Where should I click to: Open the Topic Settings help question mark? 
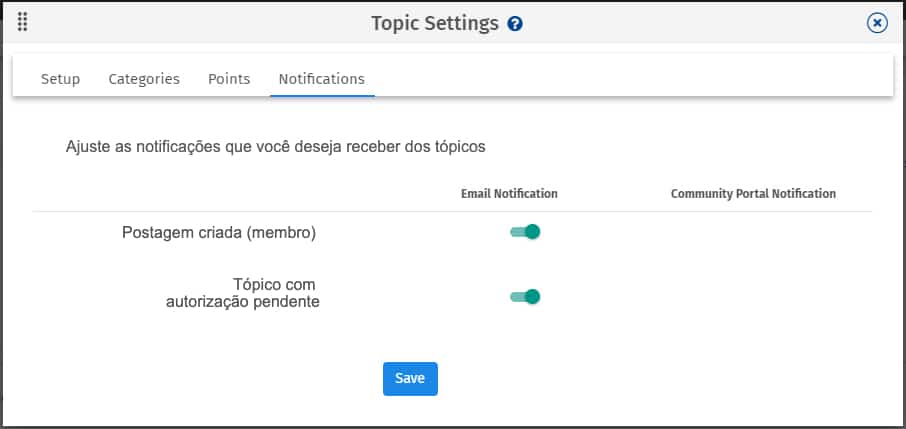pyautogui.click(x=515, y=24)
